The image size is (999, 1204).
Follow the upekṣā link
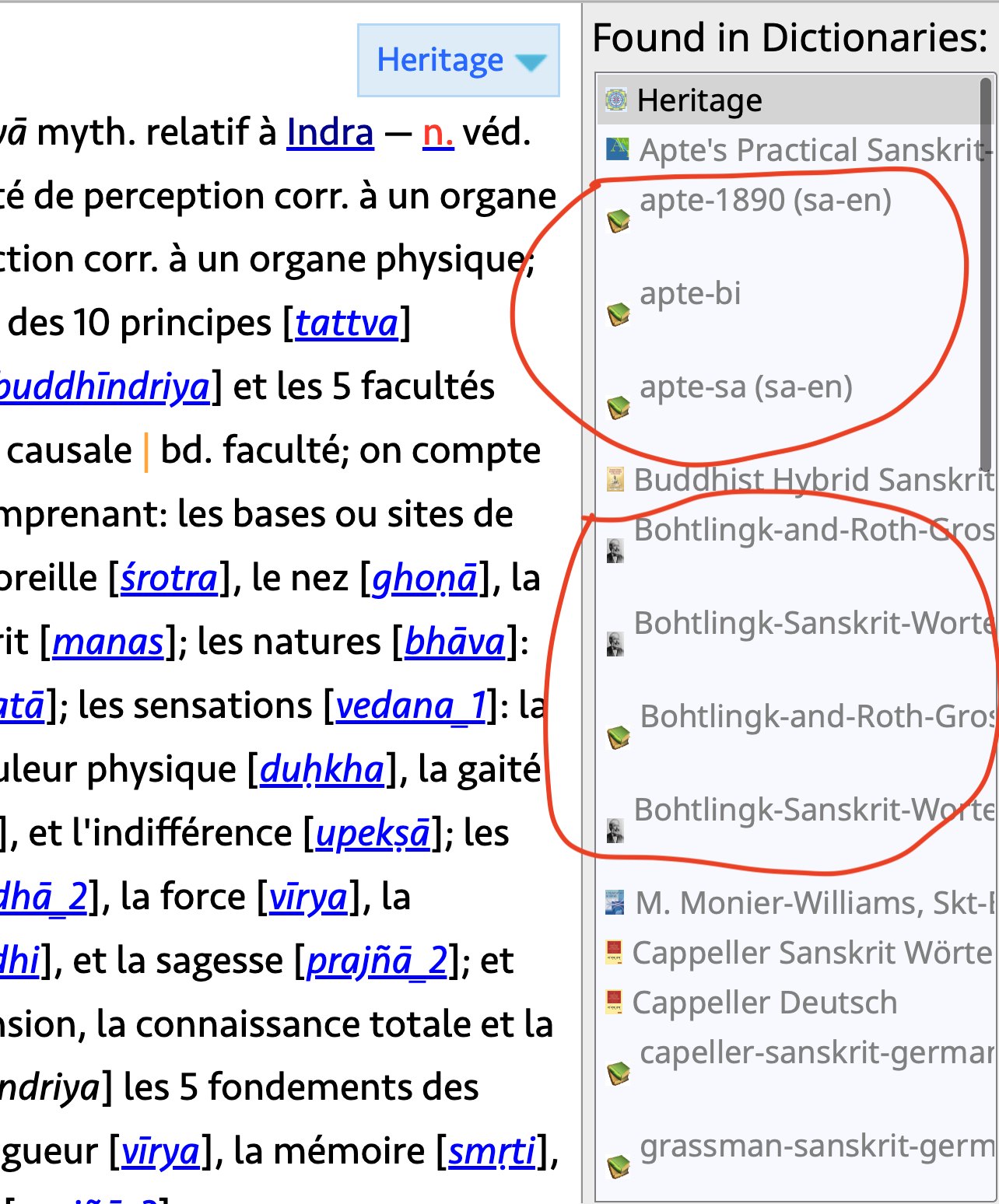373,834
